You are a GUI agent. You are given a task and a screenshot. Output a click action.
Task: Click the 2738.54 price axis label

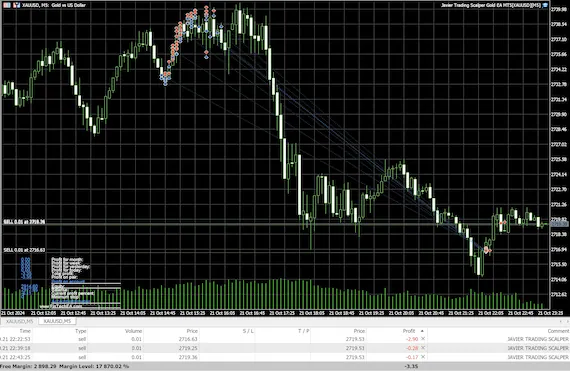tap(559, 24)
